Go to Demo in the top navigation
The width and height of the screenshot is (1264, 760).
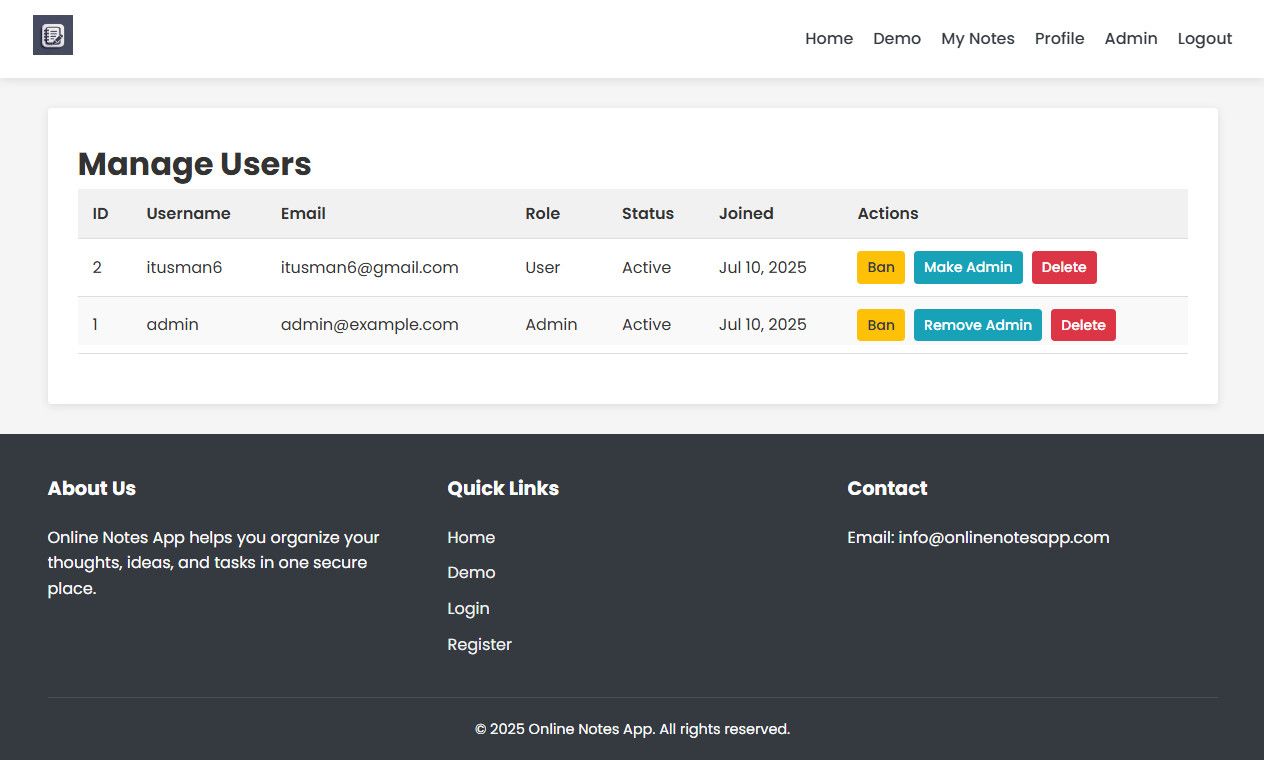[x=896, y=39]
